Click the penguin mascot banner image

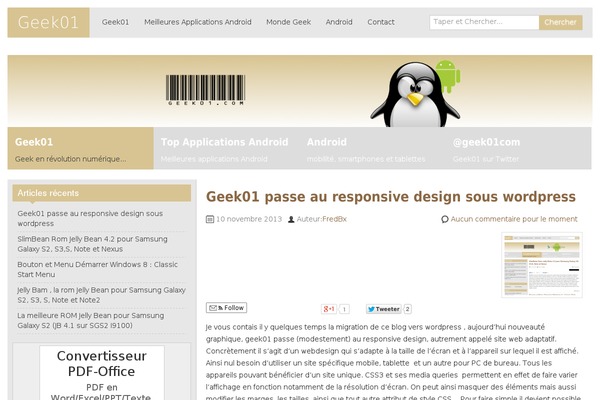[414, 95]
